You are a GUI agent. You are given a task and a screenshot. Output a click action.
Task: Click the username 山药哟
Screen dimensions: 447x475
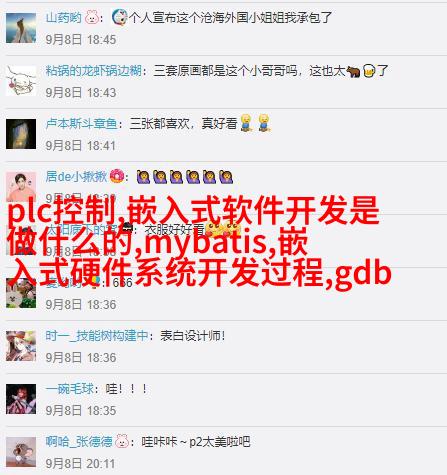(x=63, y=17)
